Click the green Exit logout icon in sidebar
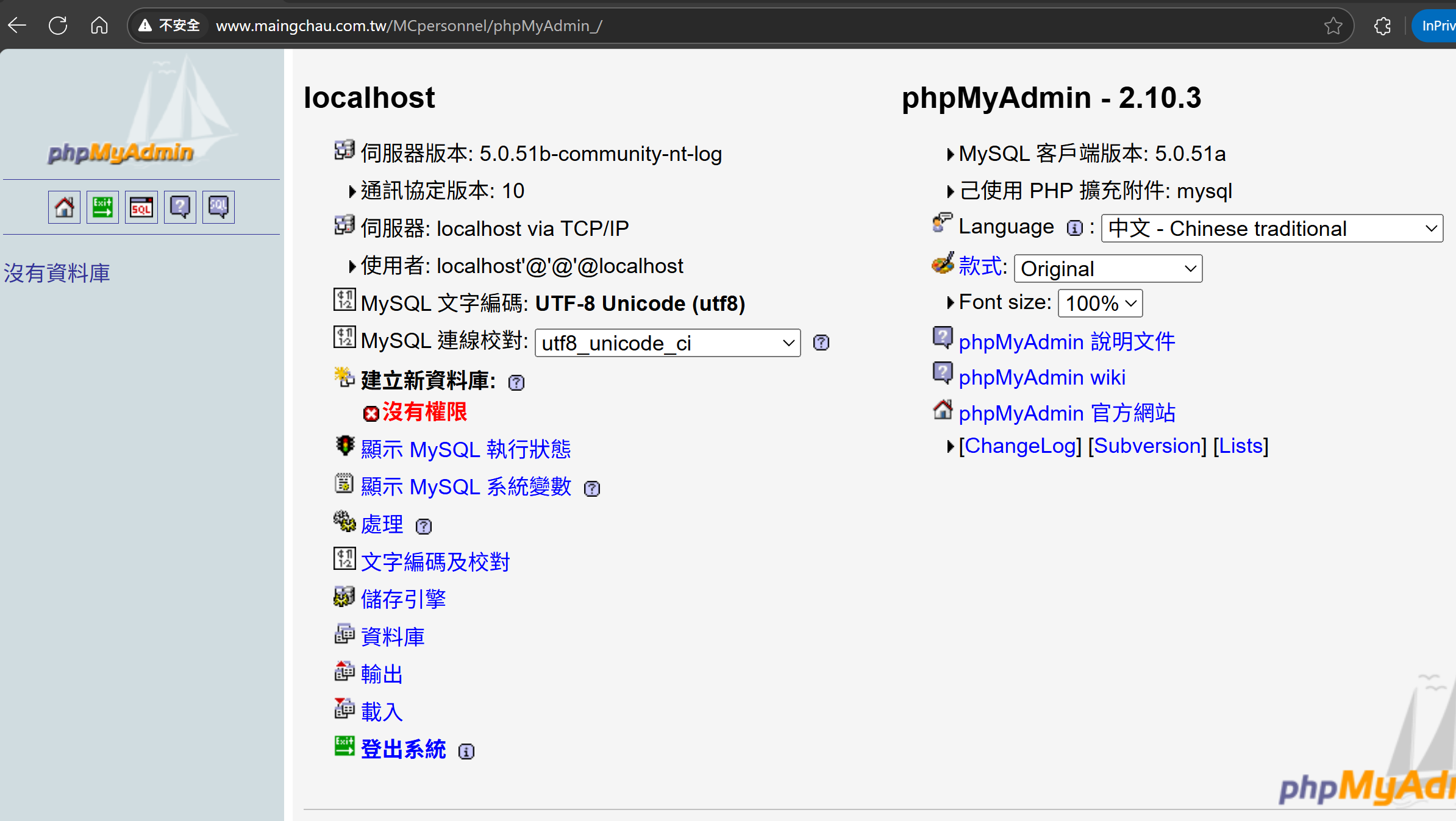The image size is (1456, 821). tap(102, 207)
